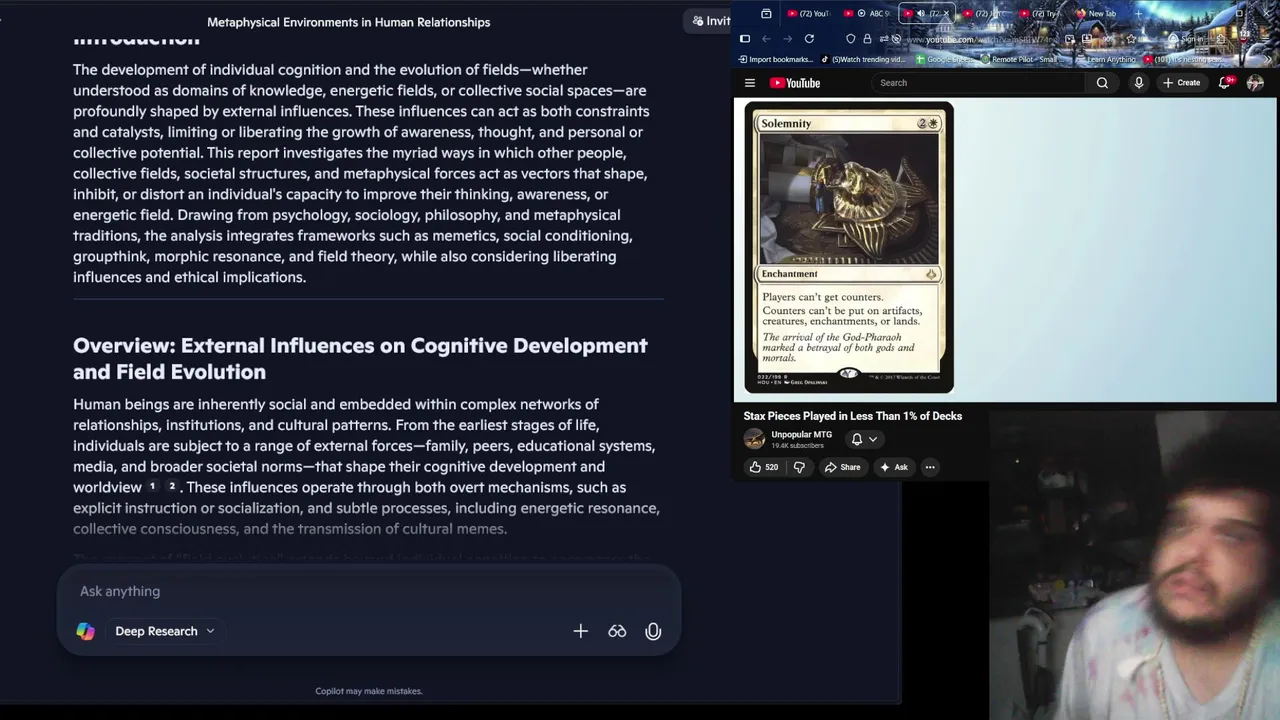1280x720 pixels.
Task: Click Sign in on browser toolbar
Action: (x=1184, y=39)
